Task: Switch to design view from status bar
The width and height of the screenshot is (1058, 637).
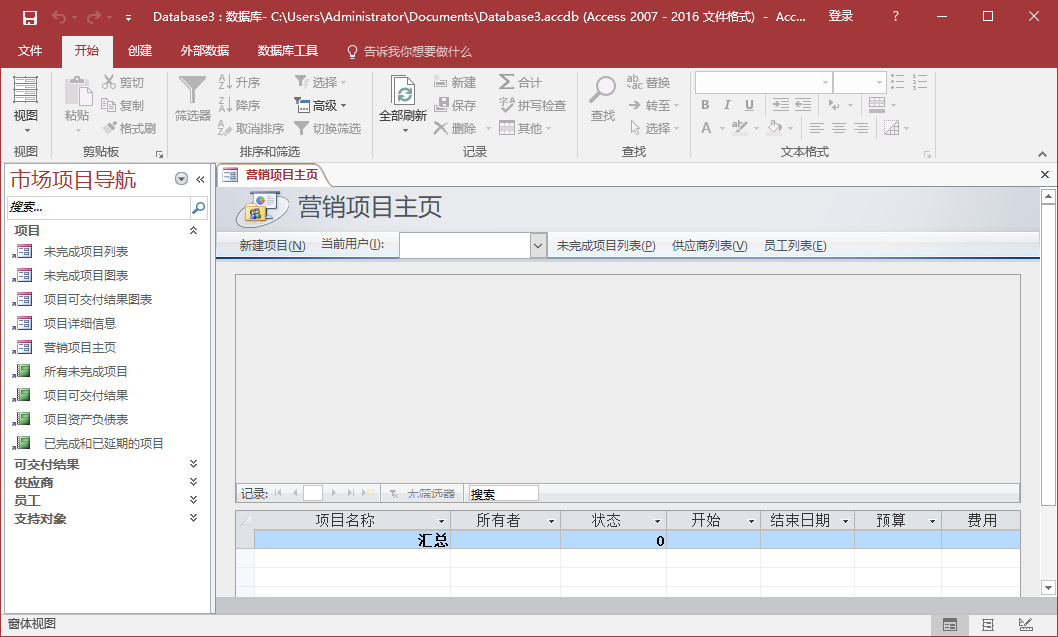Action: 1025,625
